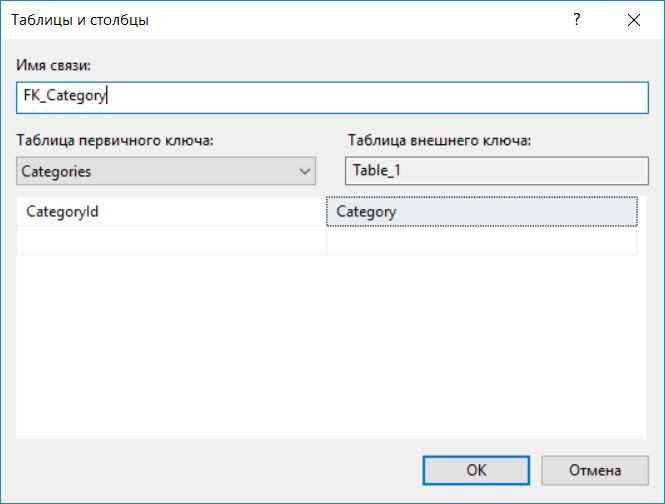This screenshot has width=665, height=504.
Task: Open help with the question mark icon
Action: tap(576, 20)
